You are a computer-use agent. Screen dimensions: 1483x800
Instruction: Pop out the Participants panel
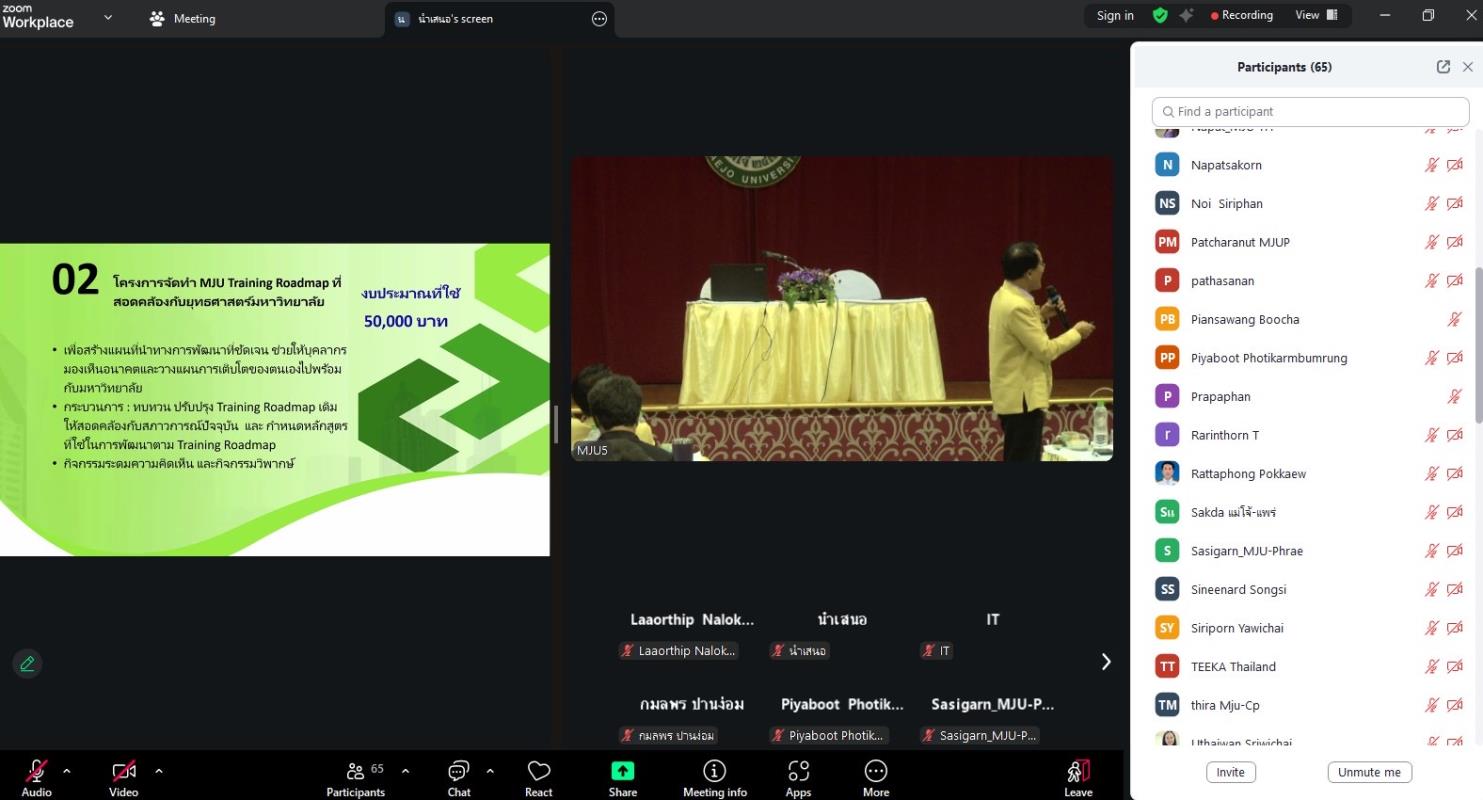pyautogui.click(x=1443, y=67)
